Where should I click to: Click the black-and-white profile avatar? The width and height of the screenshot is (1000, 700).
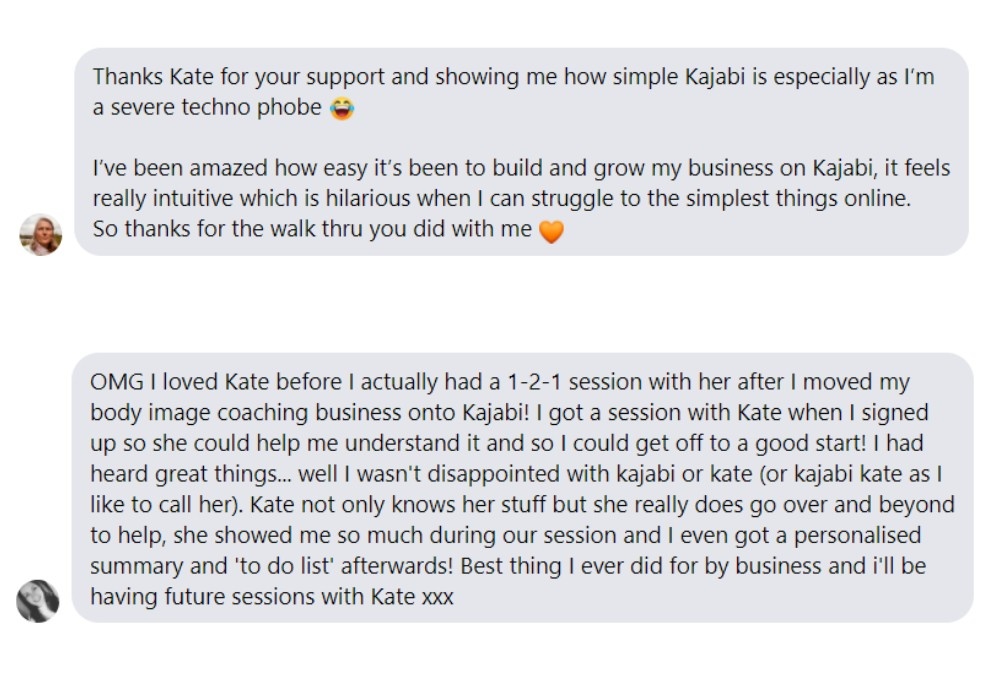[38, 601]
